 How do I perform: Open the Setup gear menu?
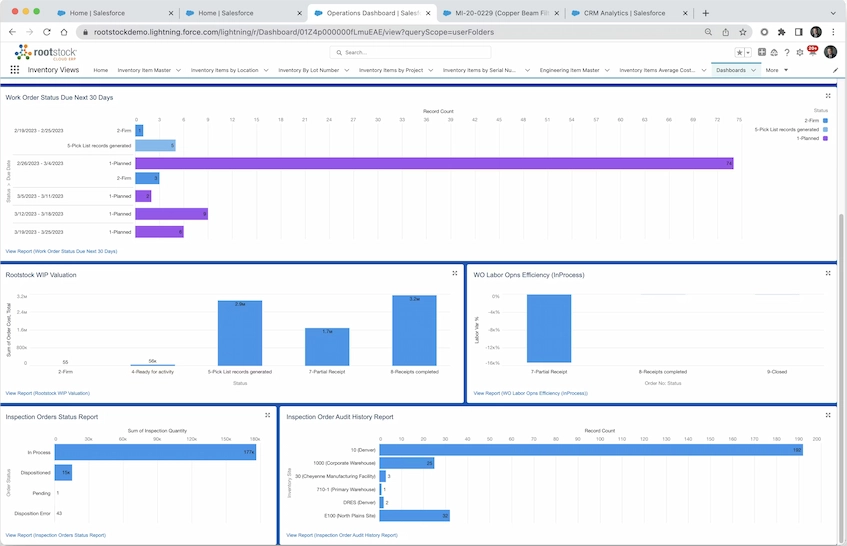(800, 52)
